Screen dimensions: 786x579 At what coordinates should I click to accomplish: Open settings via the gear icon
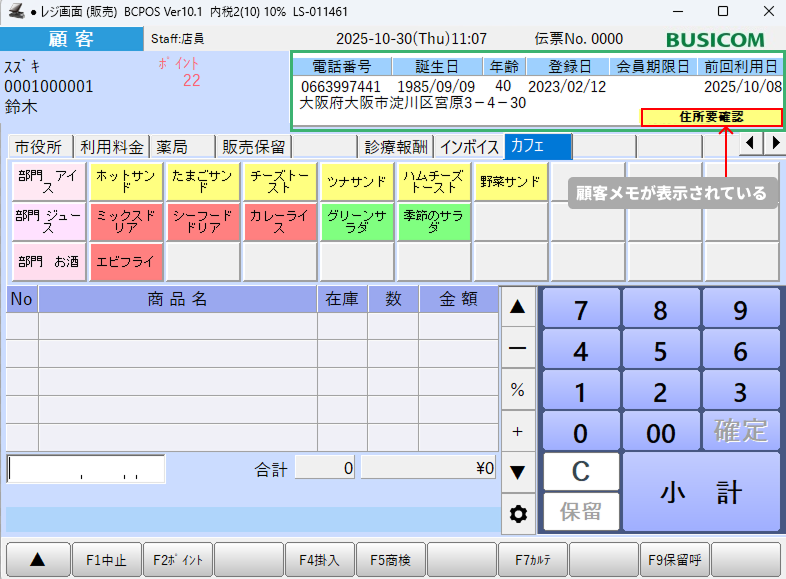[518, 514]
